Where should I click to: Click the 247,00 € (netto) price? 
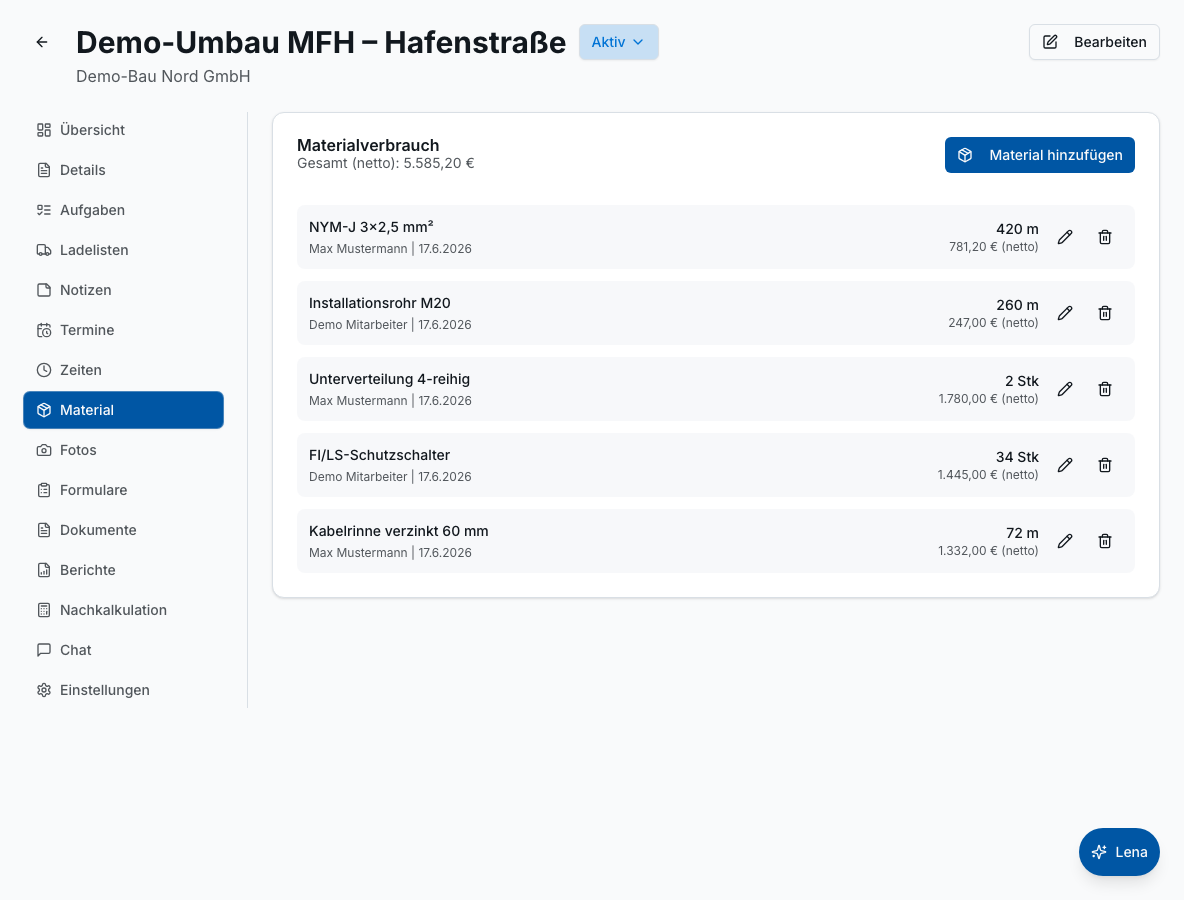(993, 322)
